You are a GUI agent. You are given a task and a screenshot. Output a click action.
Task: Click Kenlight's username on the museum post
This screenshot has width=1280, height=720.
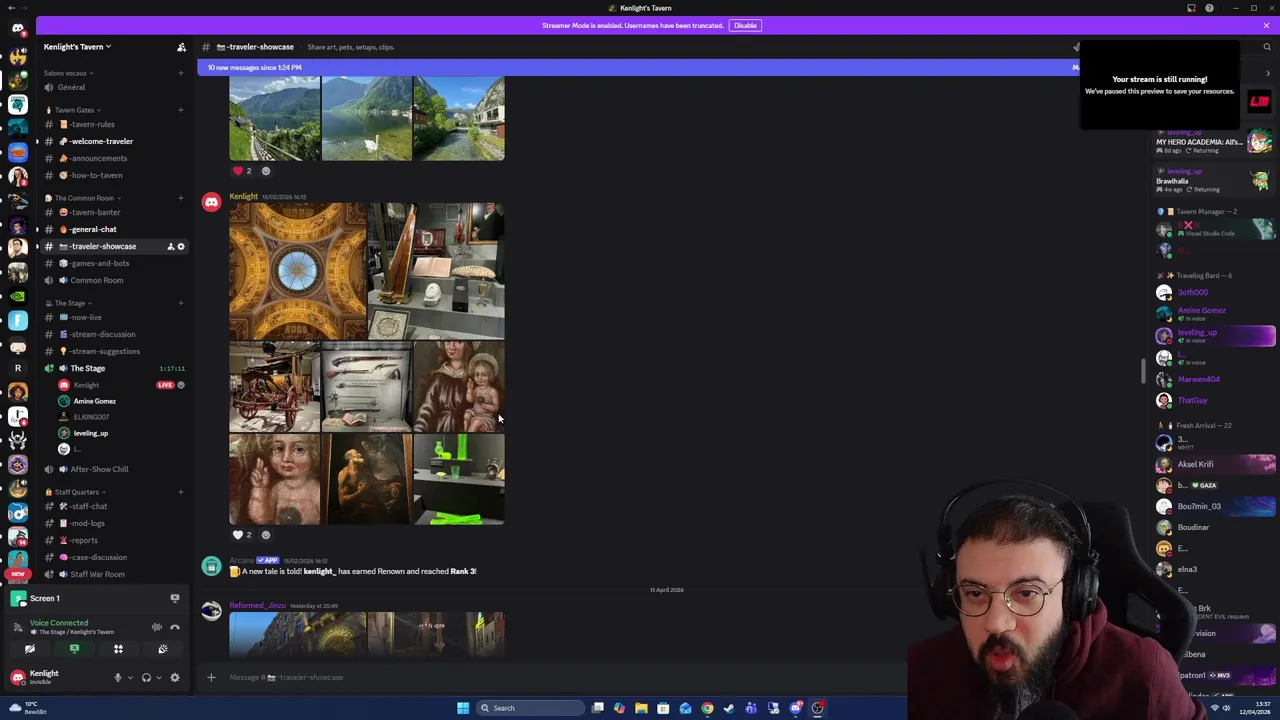tap(243, 196)
